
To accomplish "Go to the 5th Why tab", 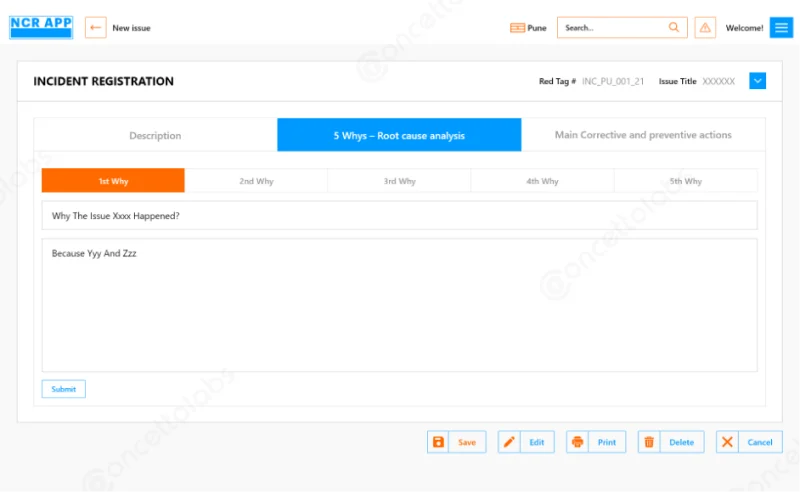I will [x=685, y=181].
